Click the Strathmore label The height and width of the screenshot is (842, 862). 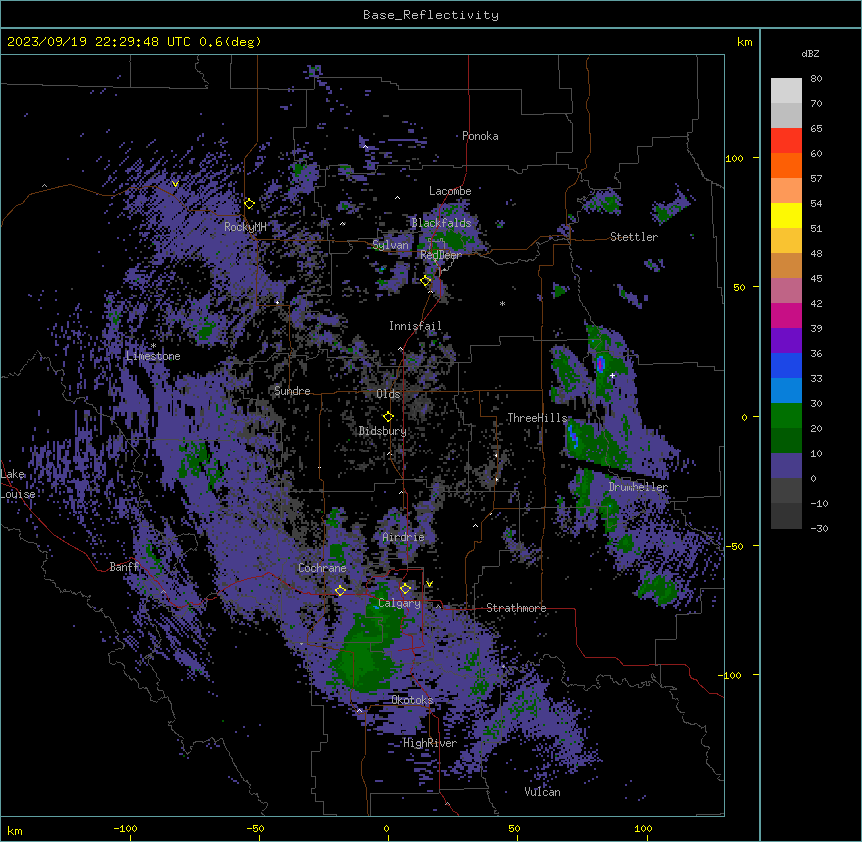tap(516, 608)
